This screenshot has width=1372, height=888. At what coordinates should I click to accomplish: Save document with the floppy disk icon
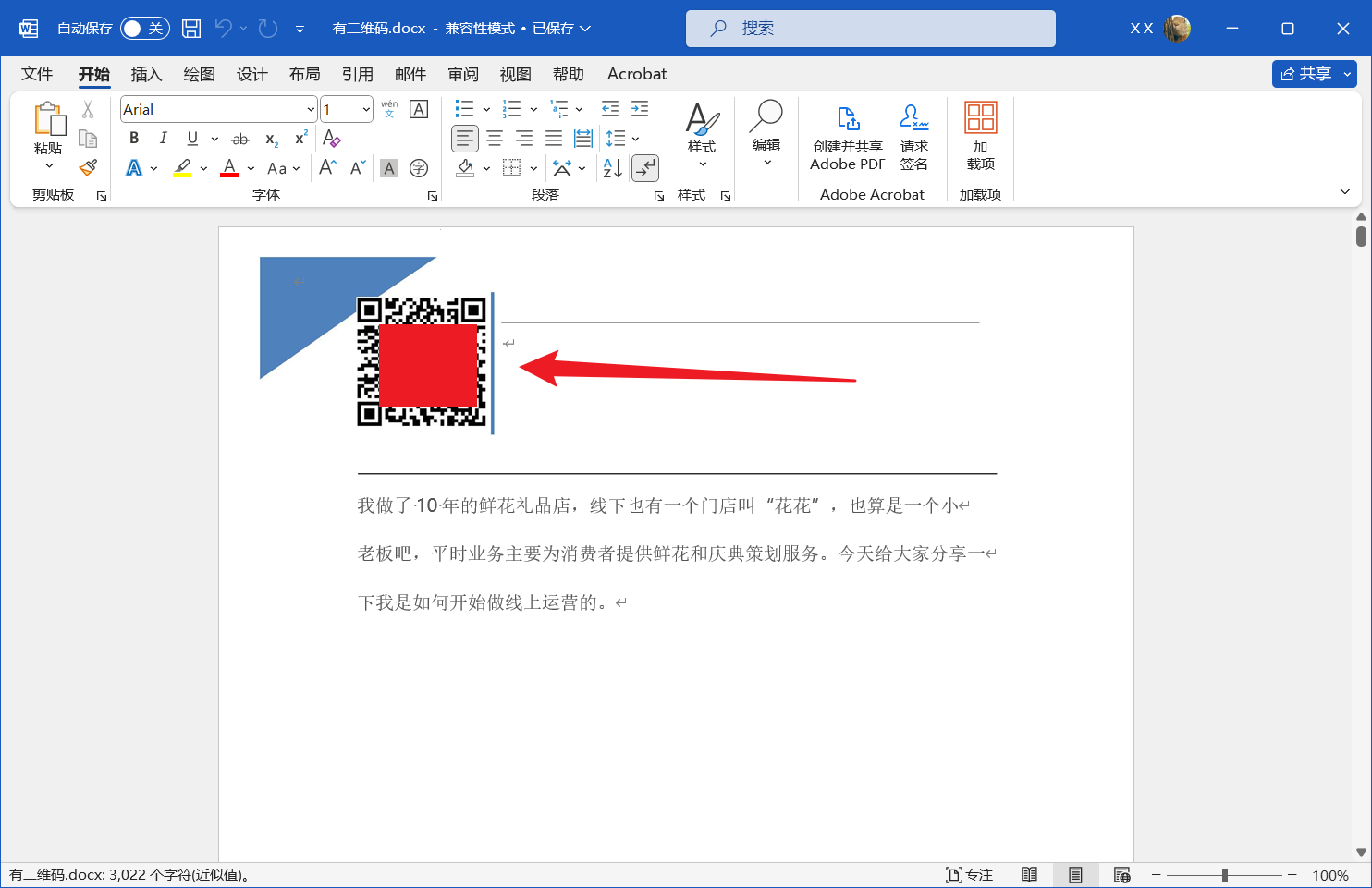191,29
